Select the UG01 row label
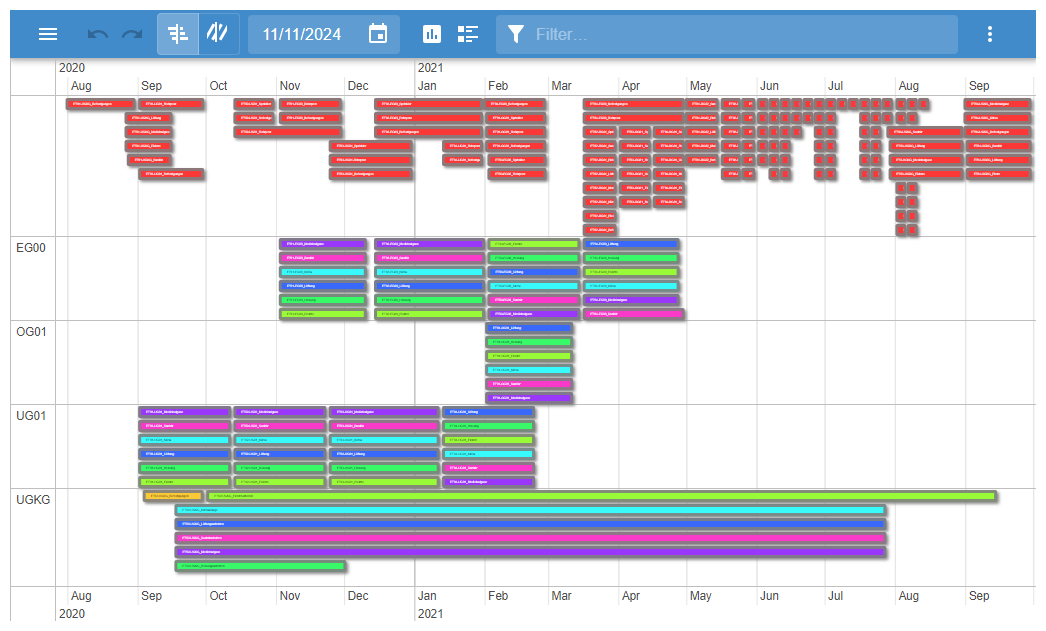The height and width of the screenshot is (631, 1046). click(x=31, y=416)
